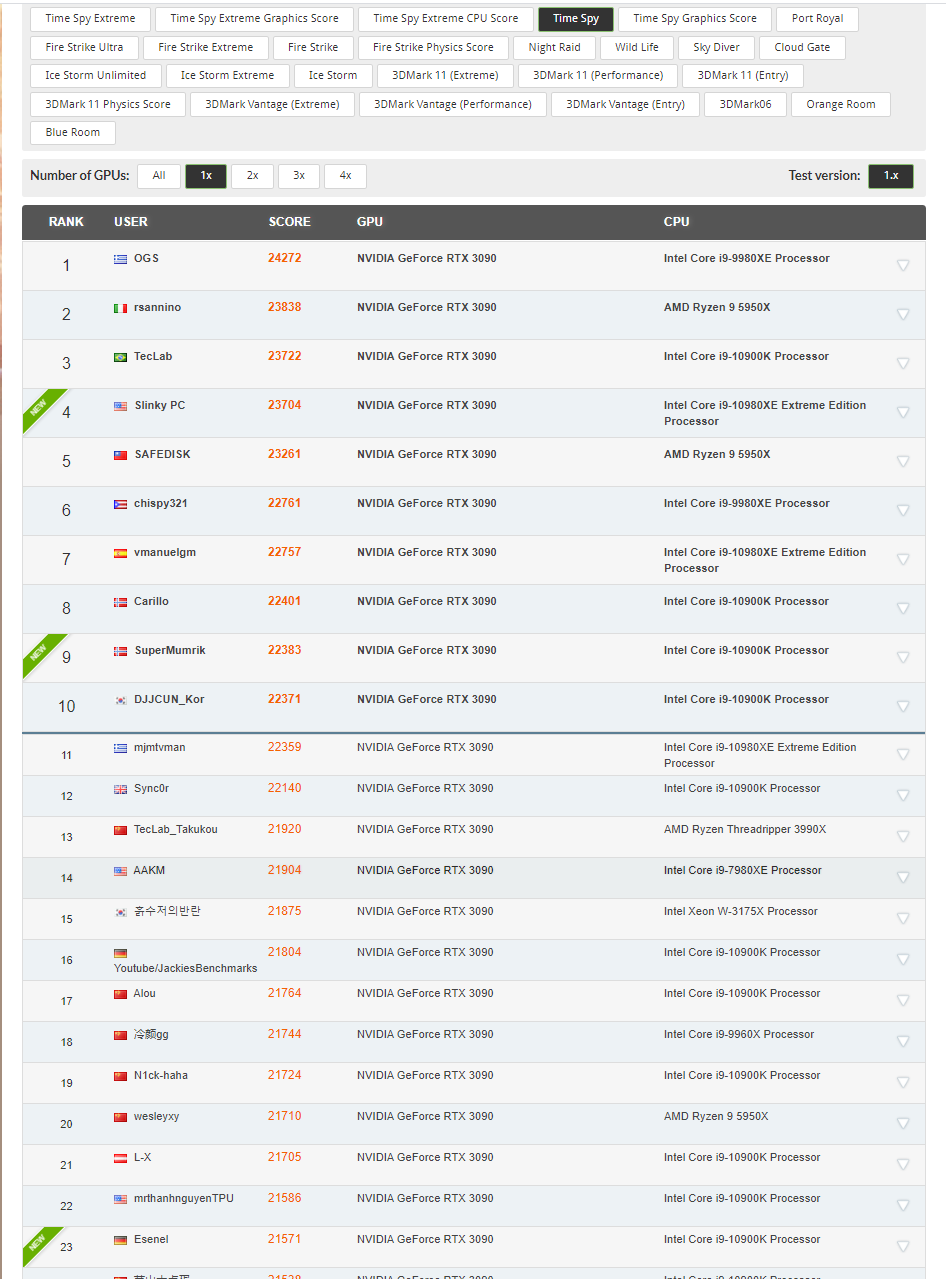Filter results to 2x GPUs
The height and width of the screenshot is (1279, 946).
tap(252, 176)
